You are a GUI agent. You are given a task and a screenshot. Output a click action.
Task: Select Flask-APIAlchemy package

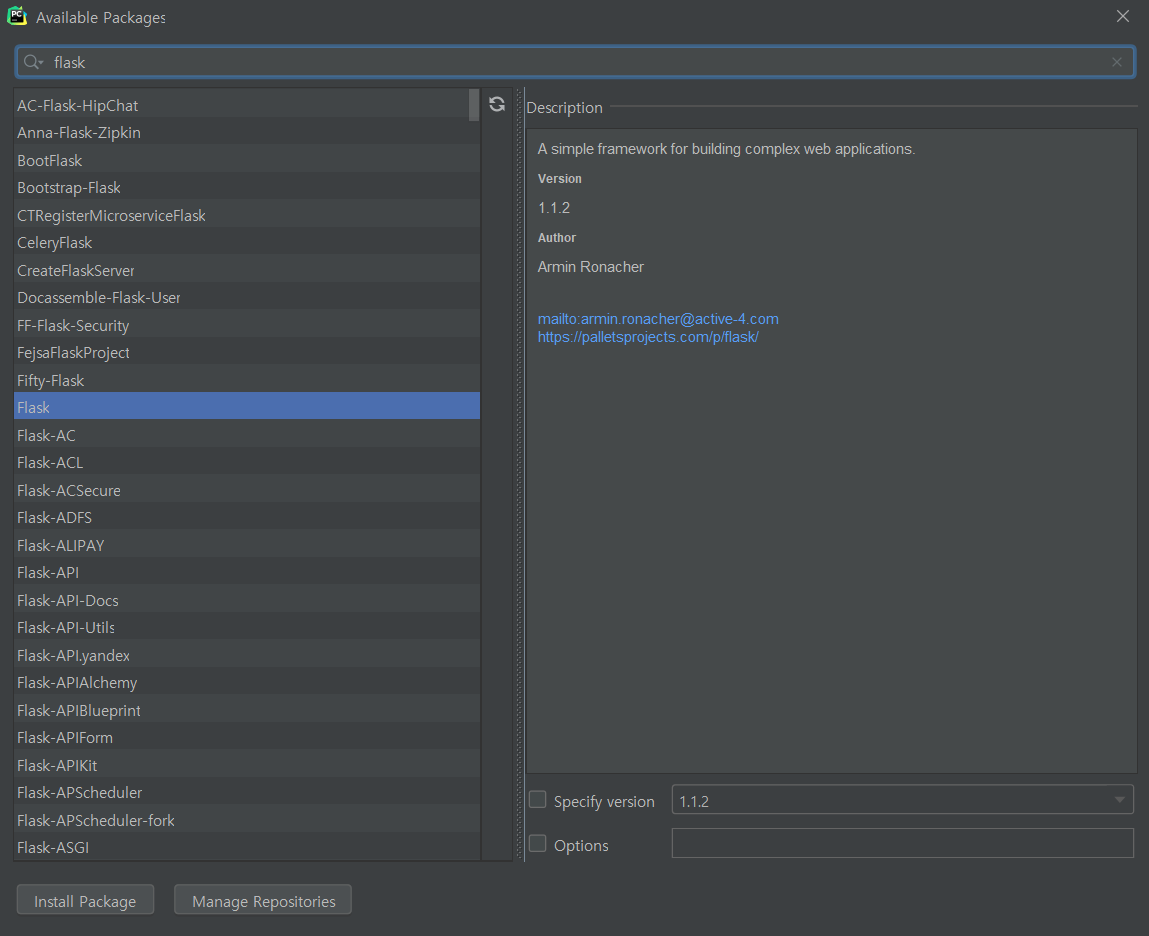tap(247, 682)
